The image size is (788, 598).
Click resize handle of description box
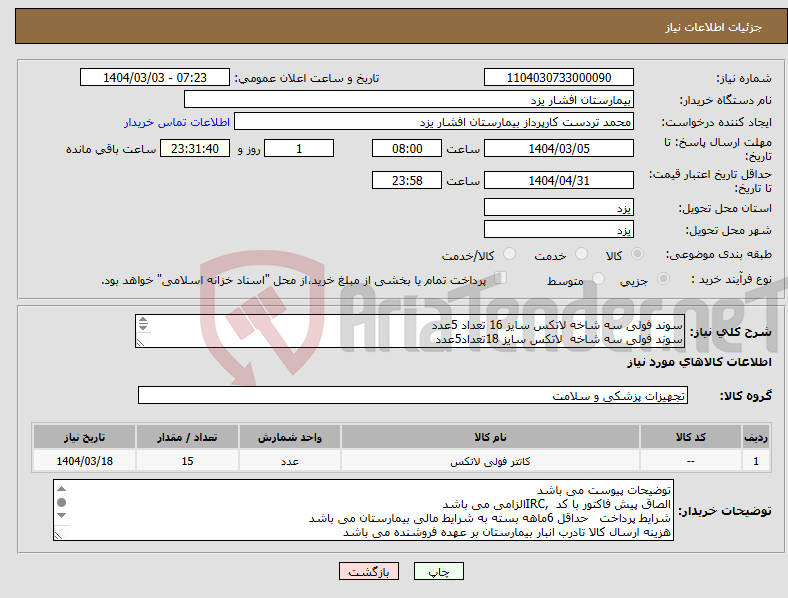(140, 343)
